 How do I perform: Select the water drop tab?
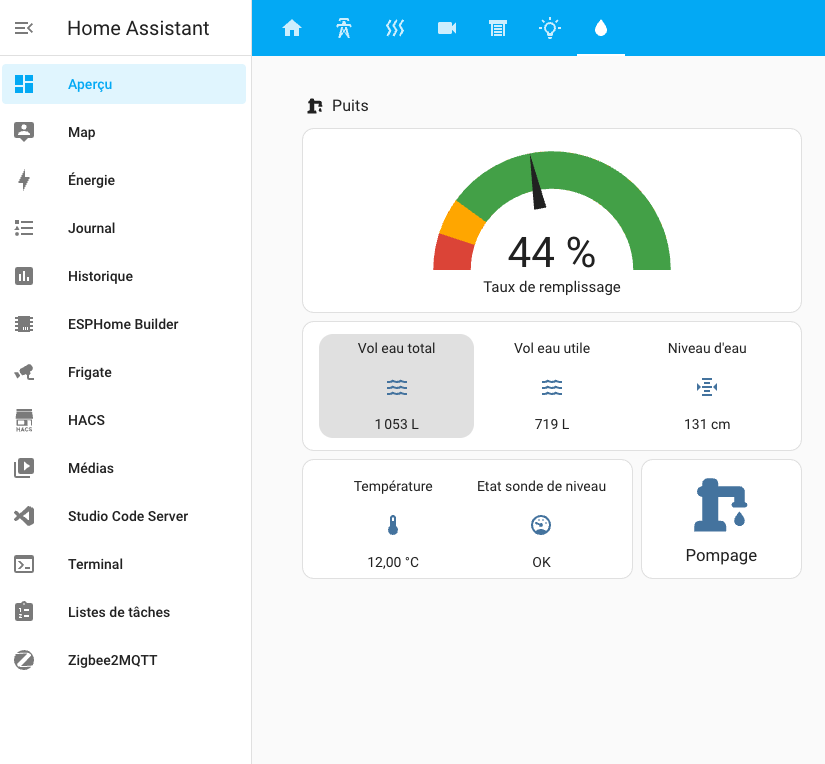point(601,28)
